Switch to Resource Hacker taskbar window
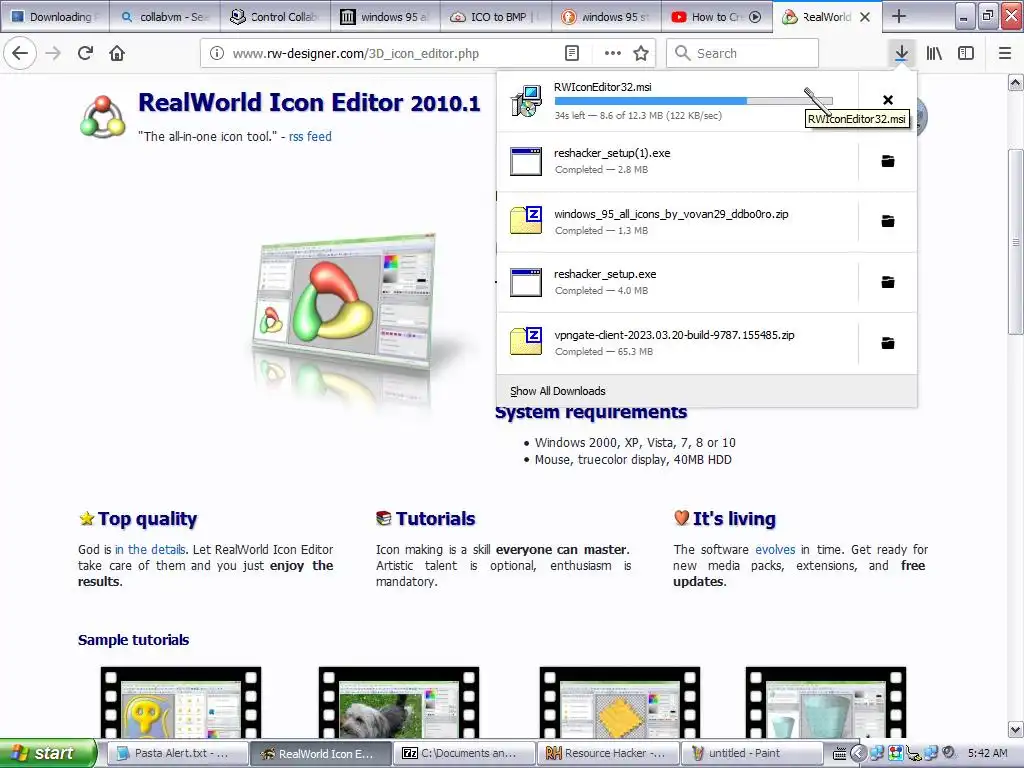This screenshot has width=1024, height=768. tap(607, 754)
